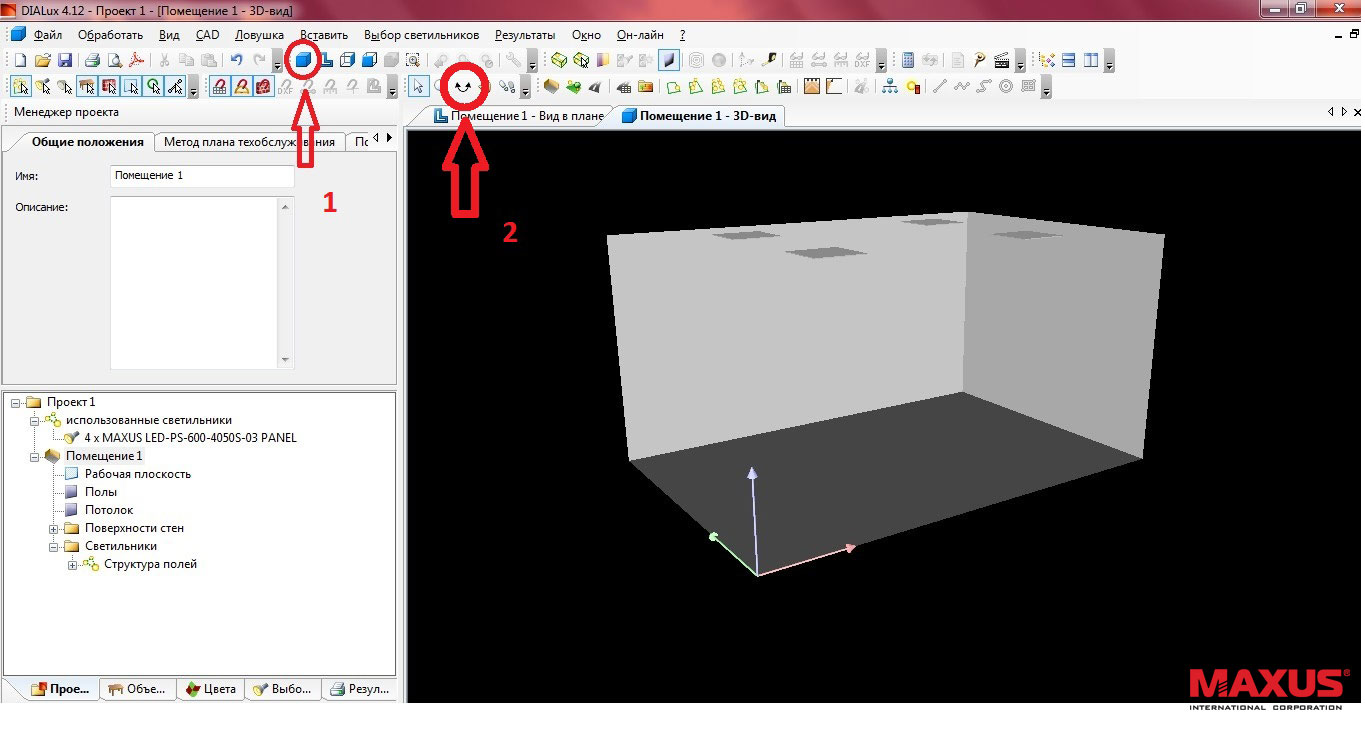
Task: Click the floor plan view icon
Action: point(326,61)
